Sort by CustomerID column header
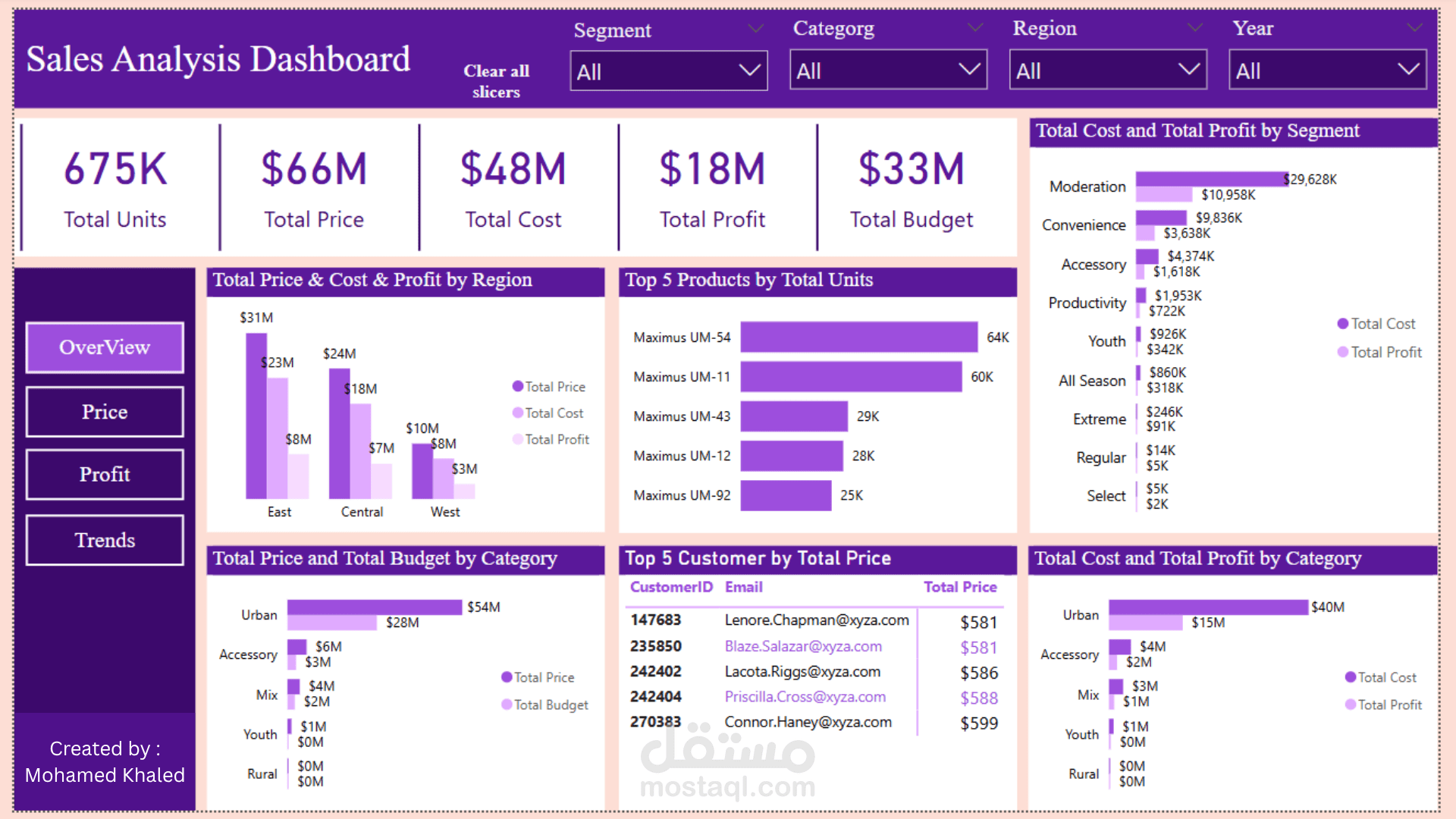The width and height of the screenshot is (1456, 819). pos(671,587)
